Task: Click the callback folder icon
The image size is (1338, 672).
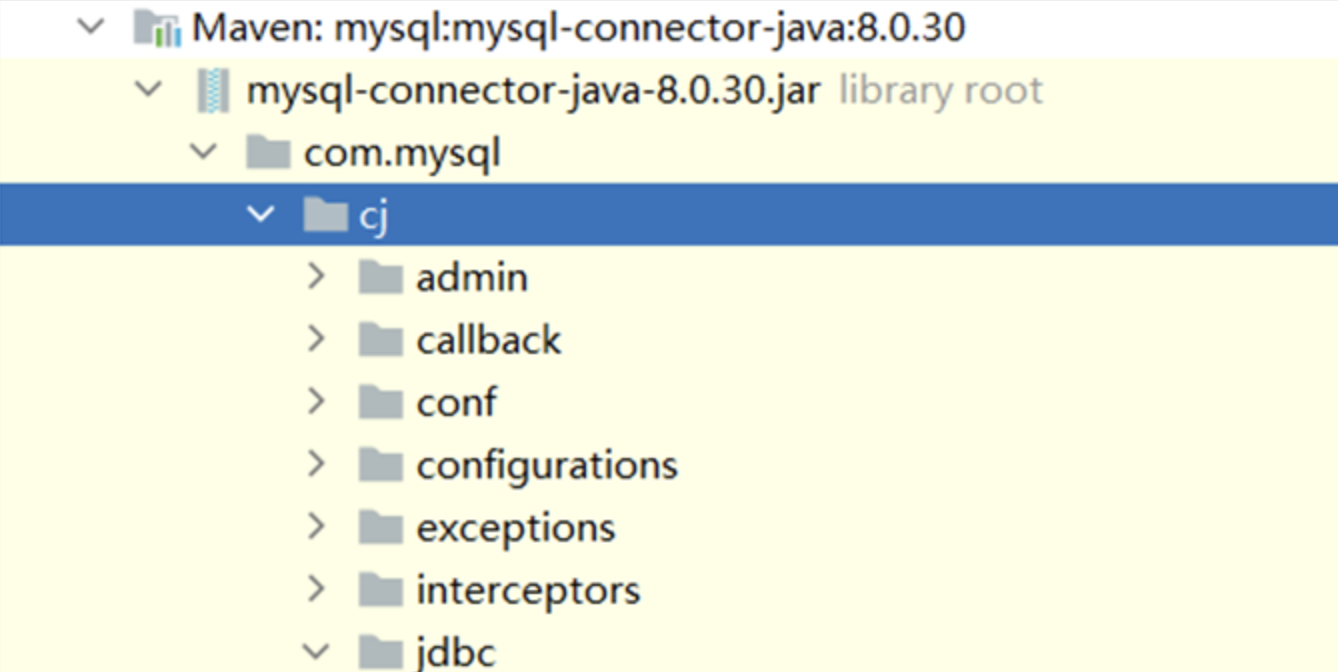Action: [381, 340]
